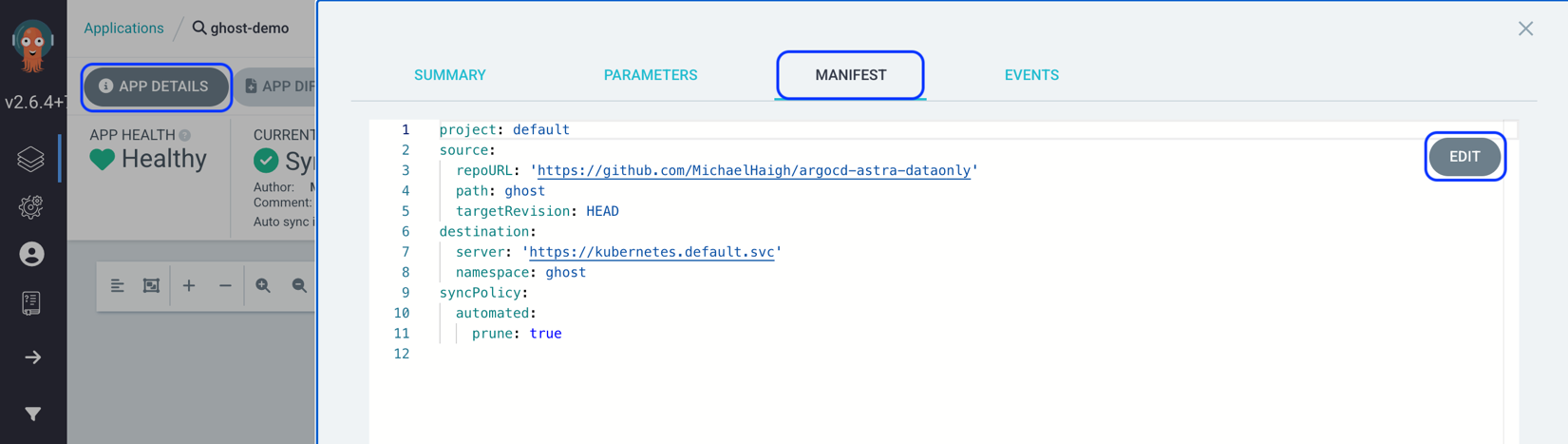Close the app details panel
The width and height of the screenshot is (1568, 444).
click(x=1525, y=29)
